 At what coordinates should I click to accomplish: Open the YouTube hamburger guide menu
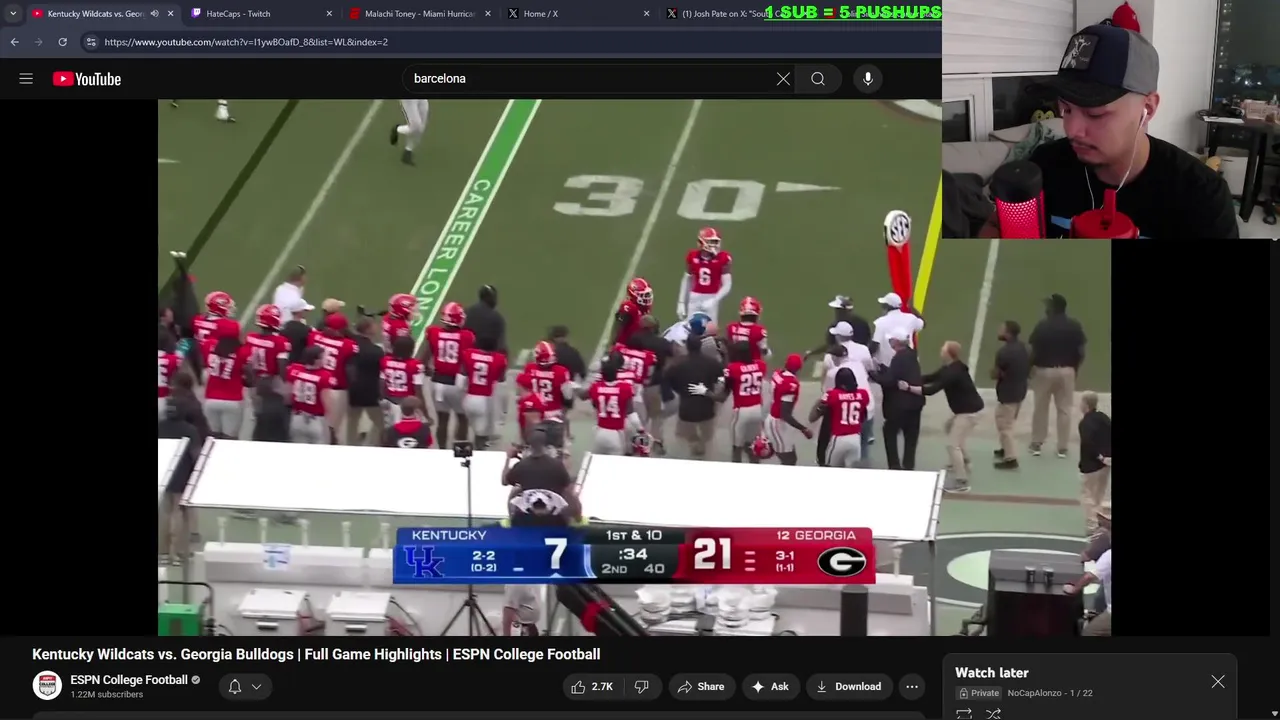click(x=26, y=79)
